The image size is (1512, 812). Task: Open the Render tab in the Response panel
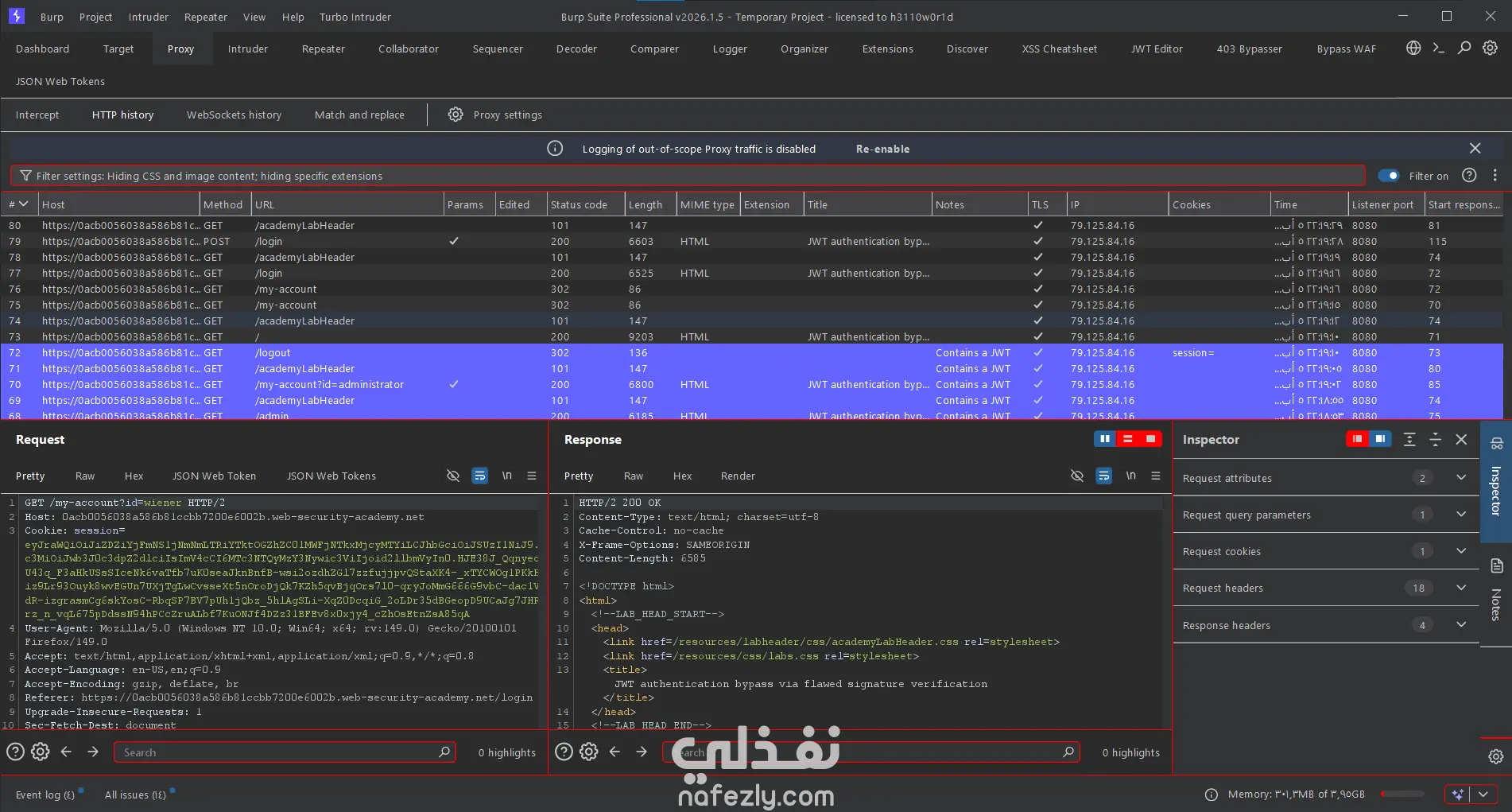[x=738, y=476]
